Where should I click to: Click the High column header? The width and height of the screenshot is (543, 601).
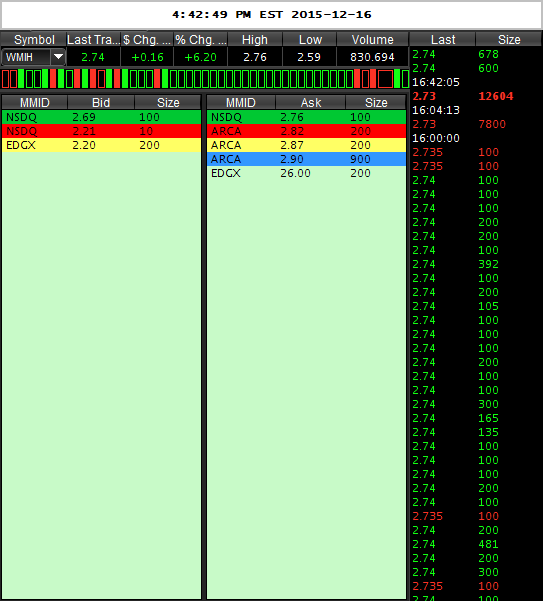[255, 39]
